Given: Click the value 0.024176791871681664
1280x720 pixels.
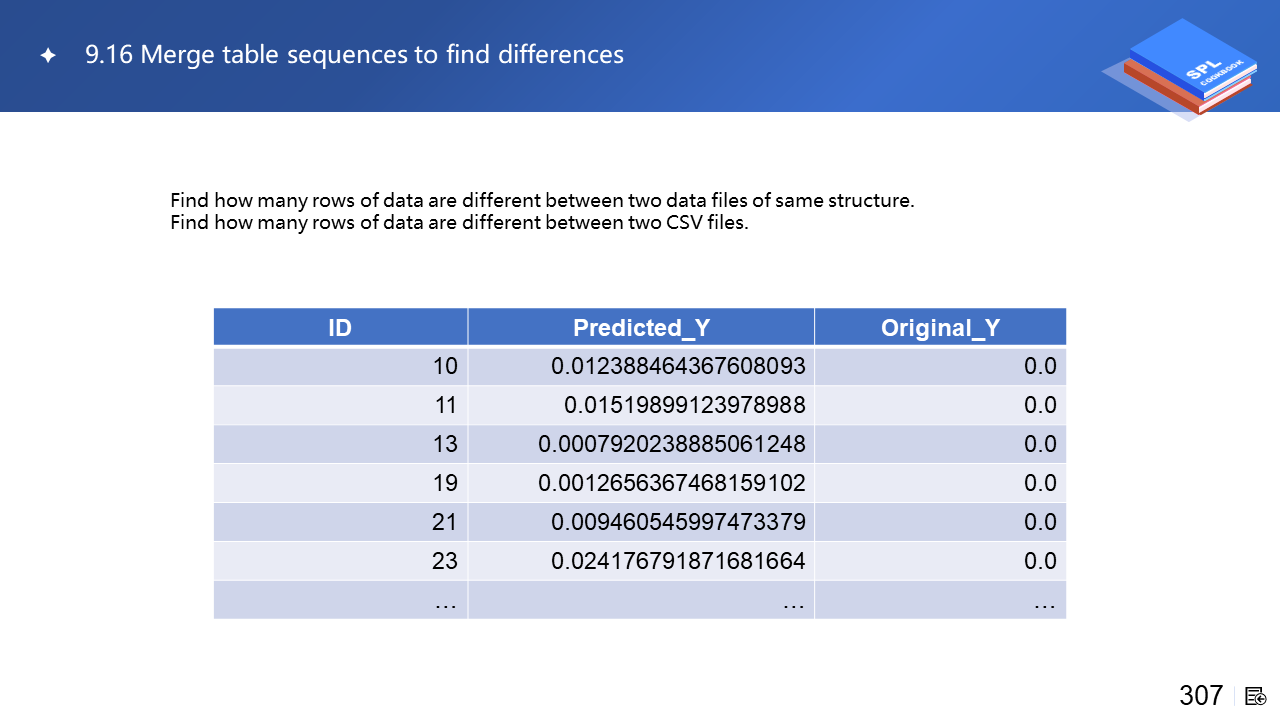Looking at the screenshot, I should pos(678,561).
